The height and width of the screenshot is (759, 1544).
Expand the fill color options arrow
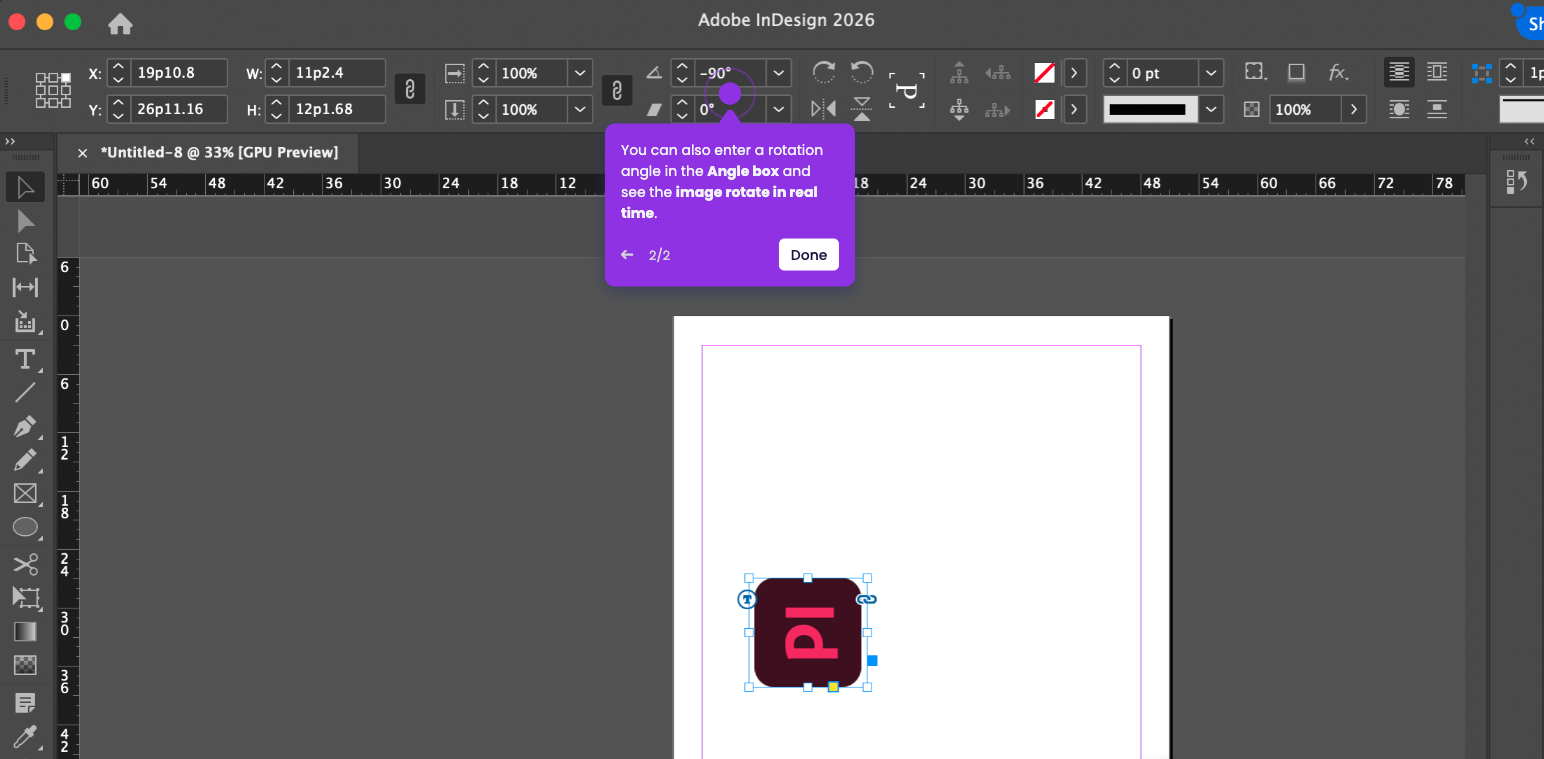click(1075, 73)
